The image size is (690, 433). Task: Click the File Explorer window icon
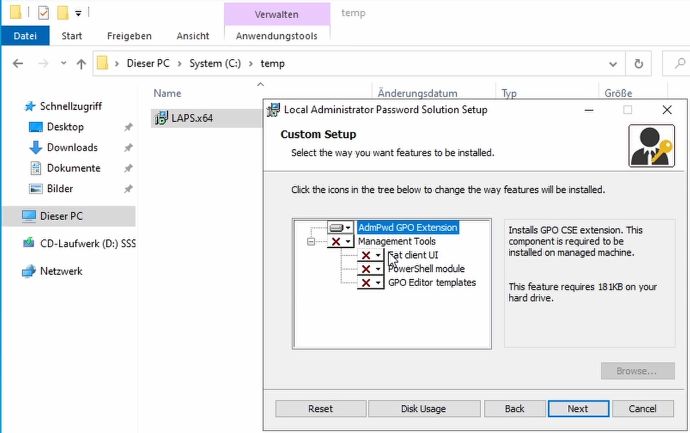[x=15, y=12]
